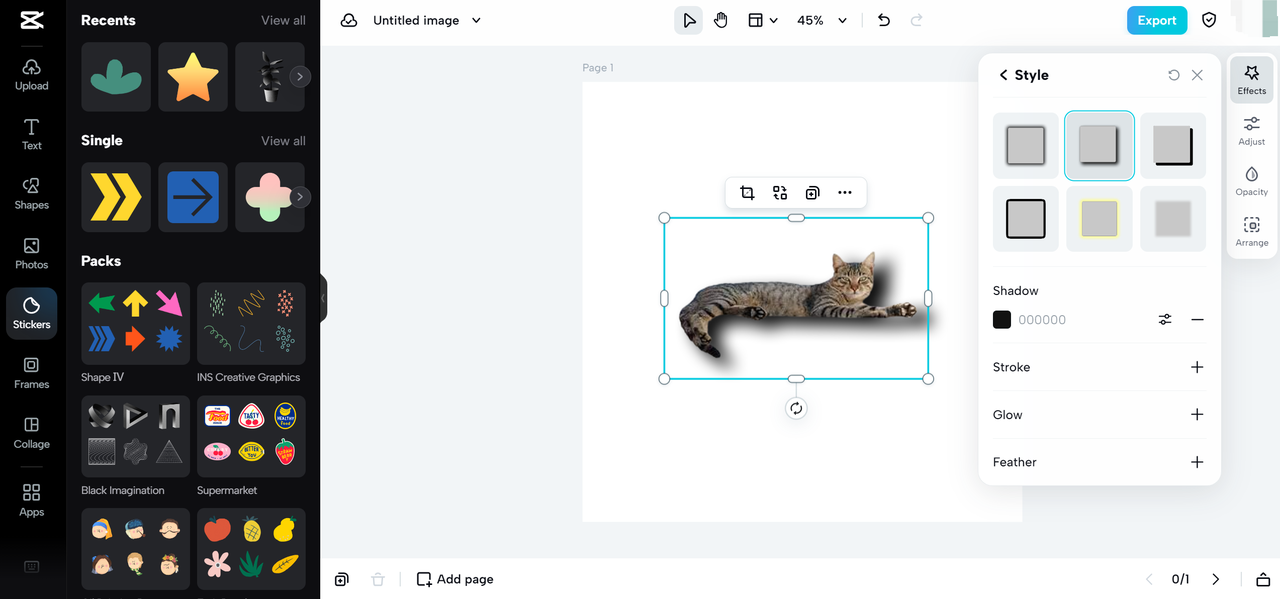Edit the 000000 shadow hex value

click(x=1042, y=320)
